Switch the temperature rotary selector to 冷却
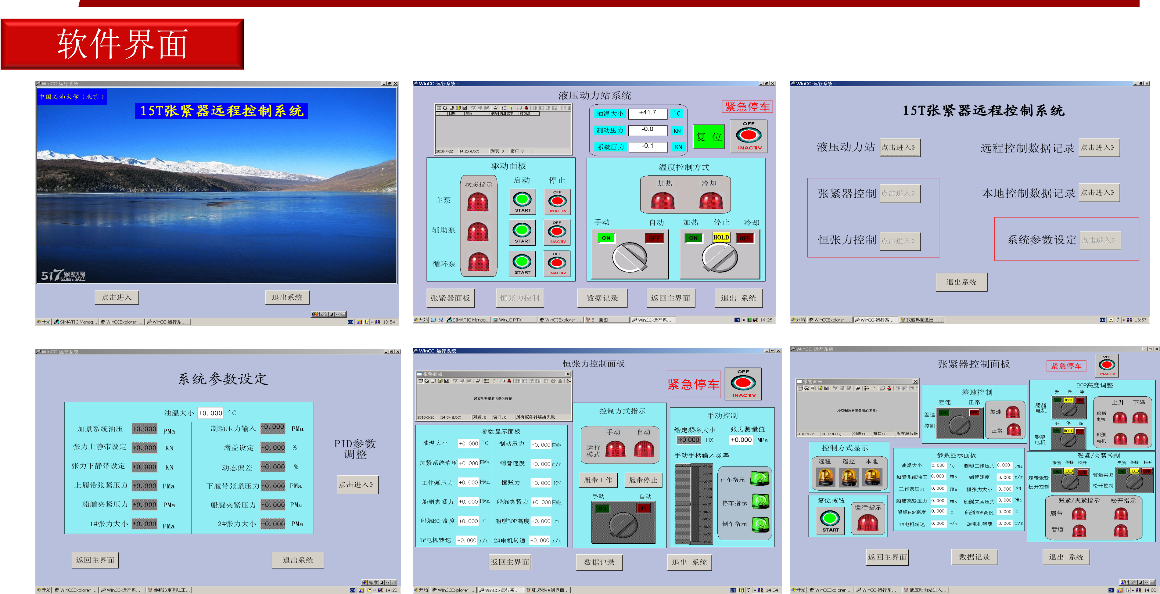Screen dimensions: 1160x594 click(x=719, y=258)
